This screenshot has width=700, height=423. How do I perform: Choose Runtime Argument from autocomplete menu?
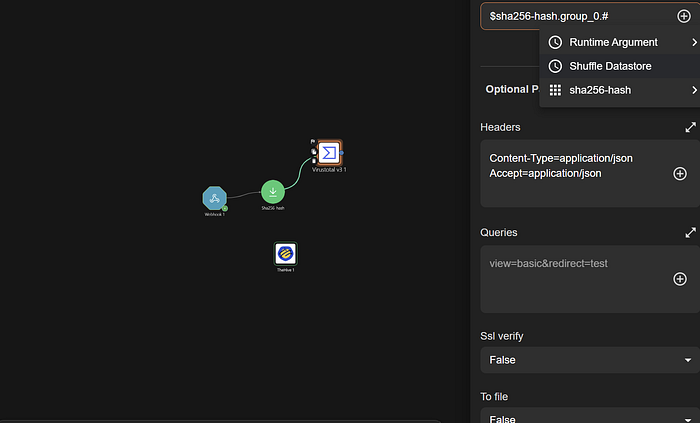(620, 42)
